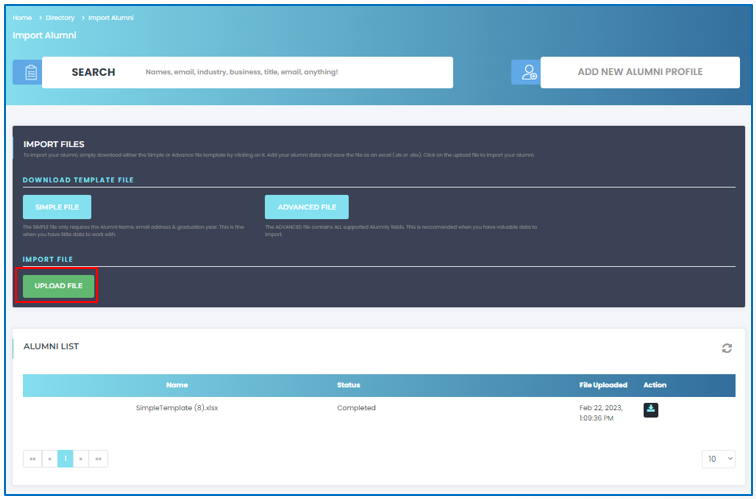Go to the previous page arrow
The height and width of the screenshot is (499, 756).
49,459
